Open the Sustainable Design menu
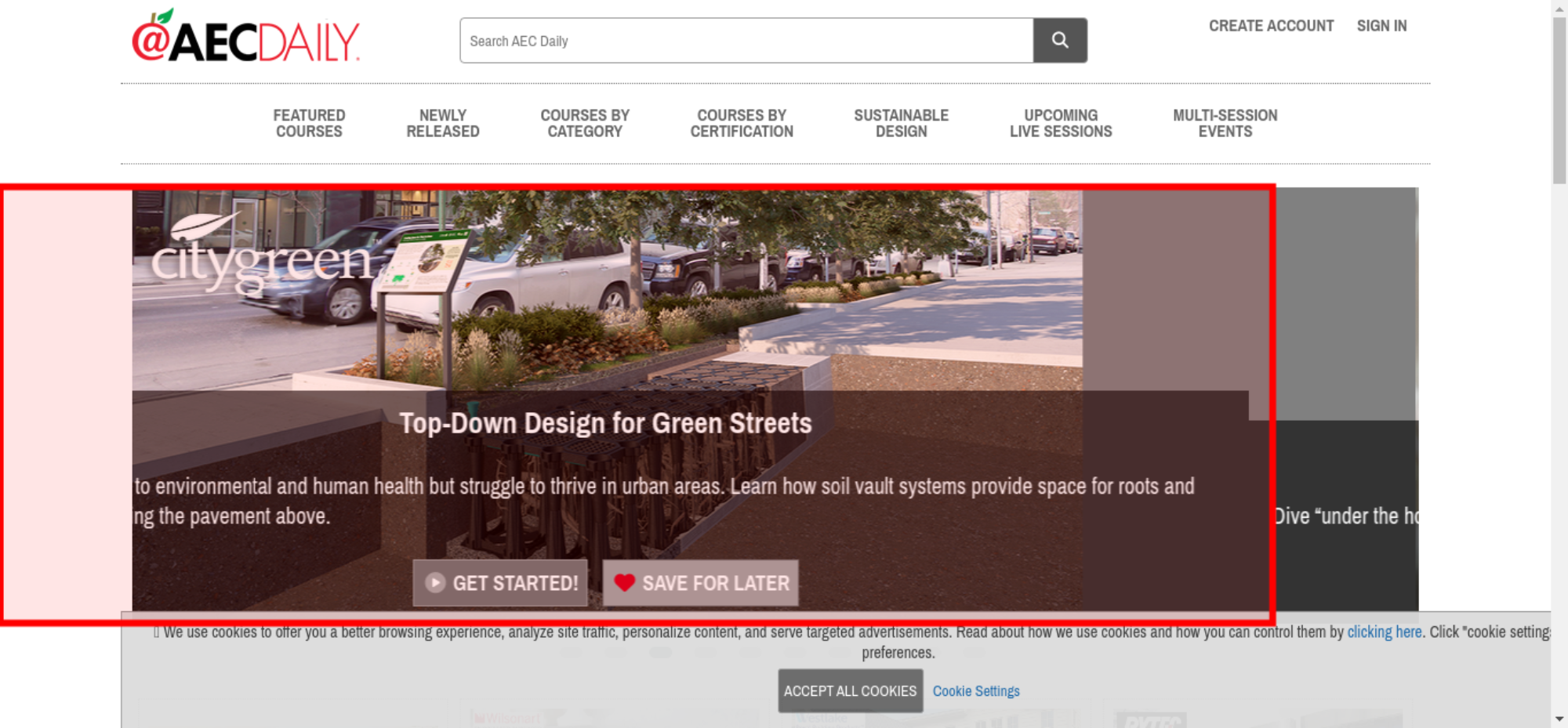Viewport: 1568px width, 728px height. (x=901, y=124)
